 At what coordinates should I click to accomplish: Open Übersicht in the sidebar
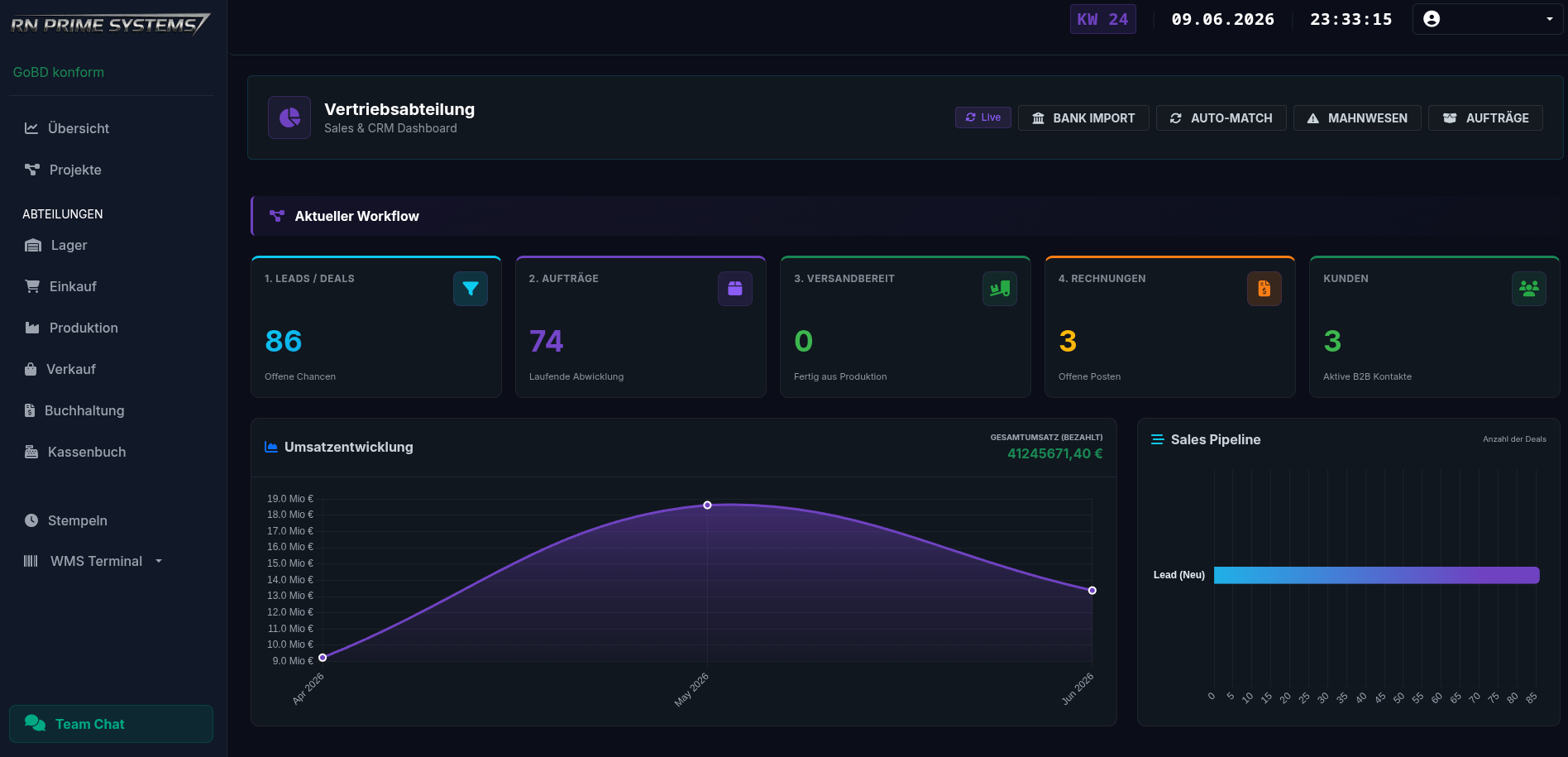pos(111,128)
